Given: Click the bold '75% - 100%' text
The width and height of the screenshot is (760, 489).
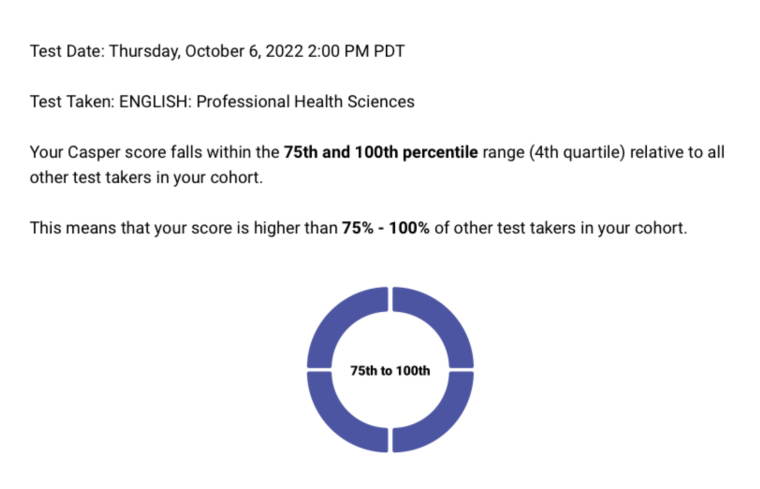Looking at the screenshot, I should (385, 228).
